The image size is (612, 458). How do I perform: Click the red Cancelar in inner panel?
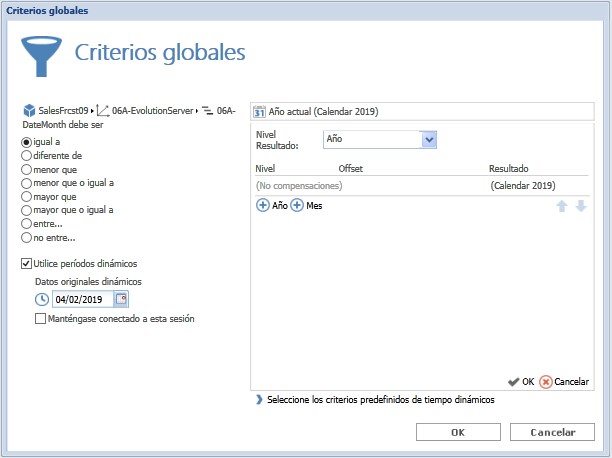pos(564,381)
